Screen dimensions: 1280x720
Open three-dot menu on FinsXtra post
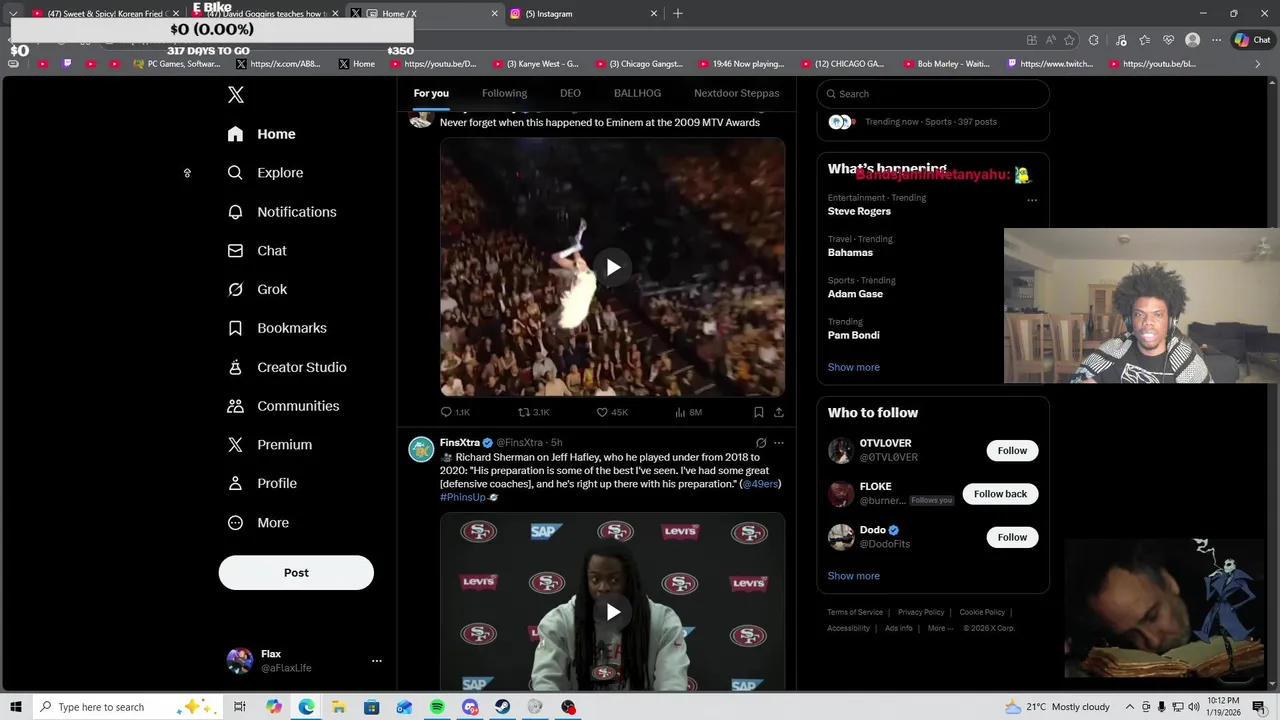[779, 443]
